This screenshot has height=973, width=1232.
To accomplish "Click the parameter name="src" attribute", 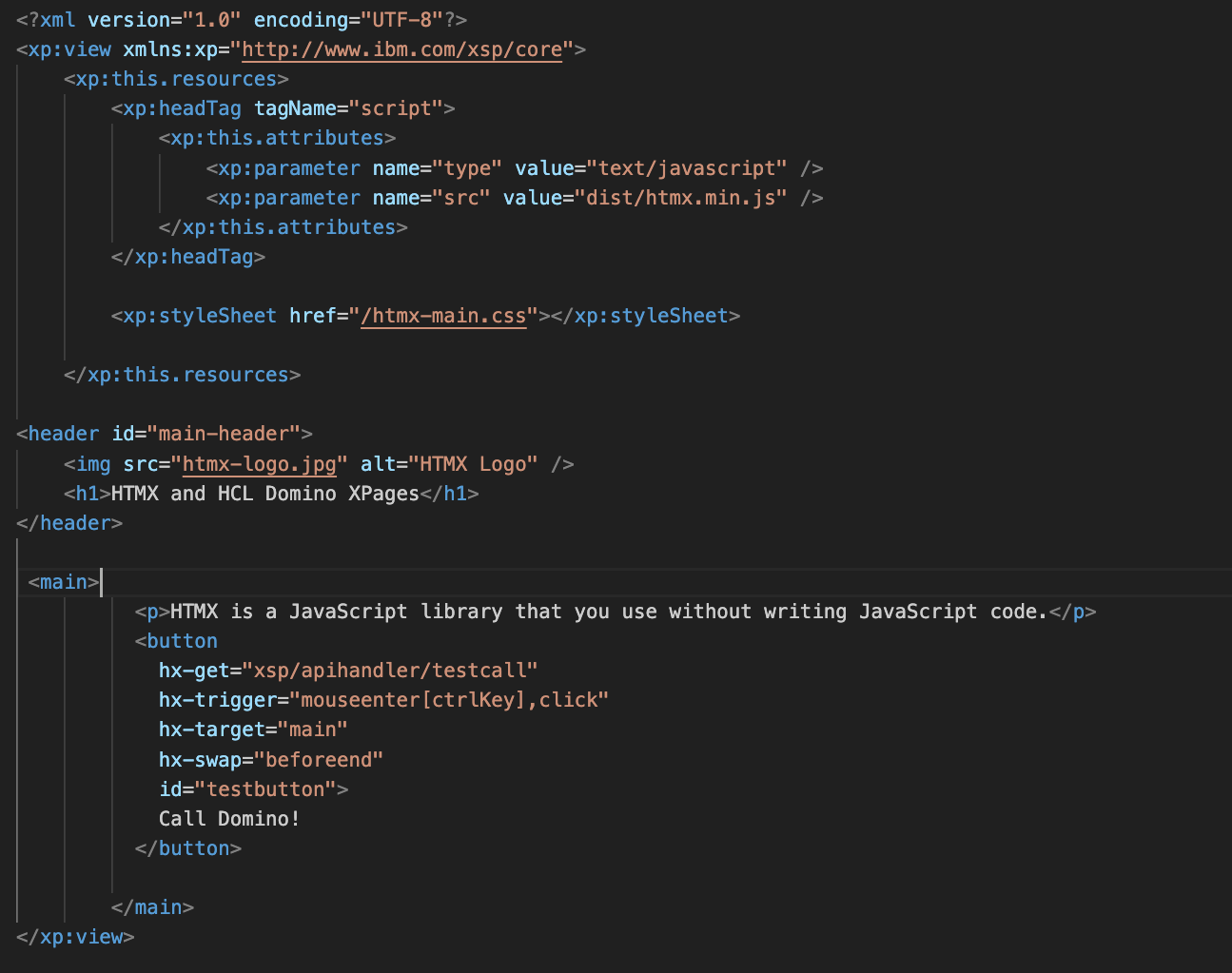I will point(432,198).
